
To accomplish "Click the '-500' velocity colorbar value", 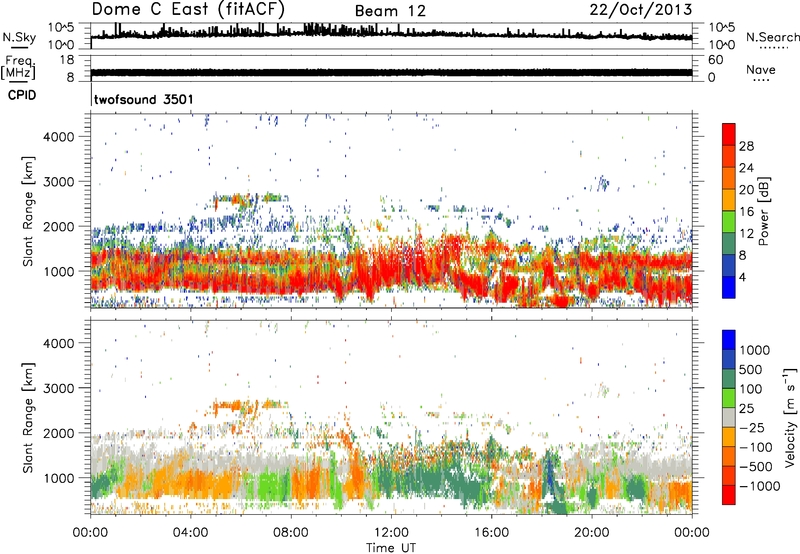I will pos(756,467).
